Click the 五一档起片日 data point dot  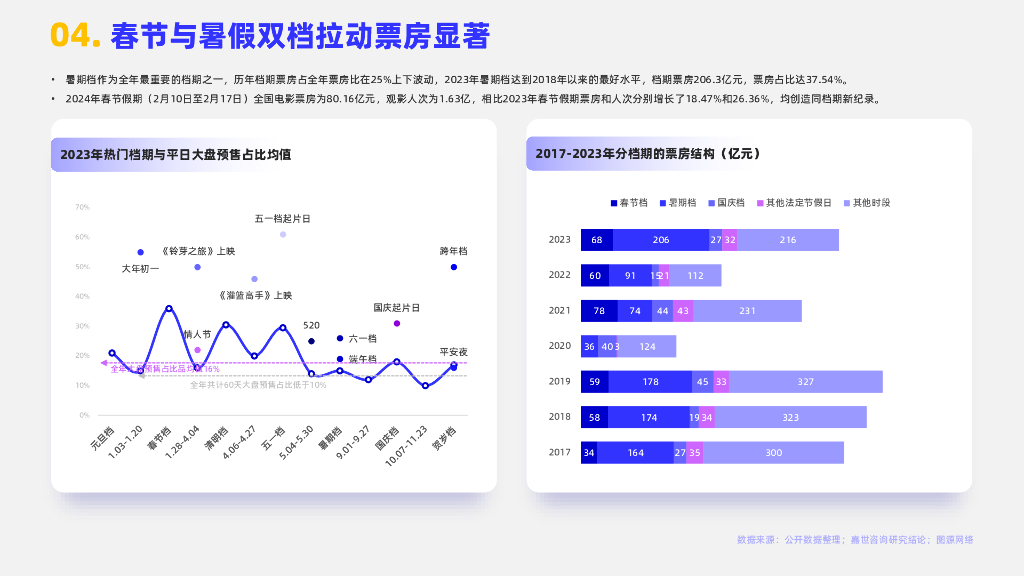coord(283,234)
